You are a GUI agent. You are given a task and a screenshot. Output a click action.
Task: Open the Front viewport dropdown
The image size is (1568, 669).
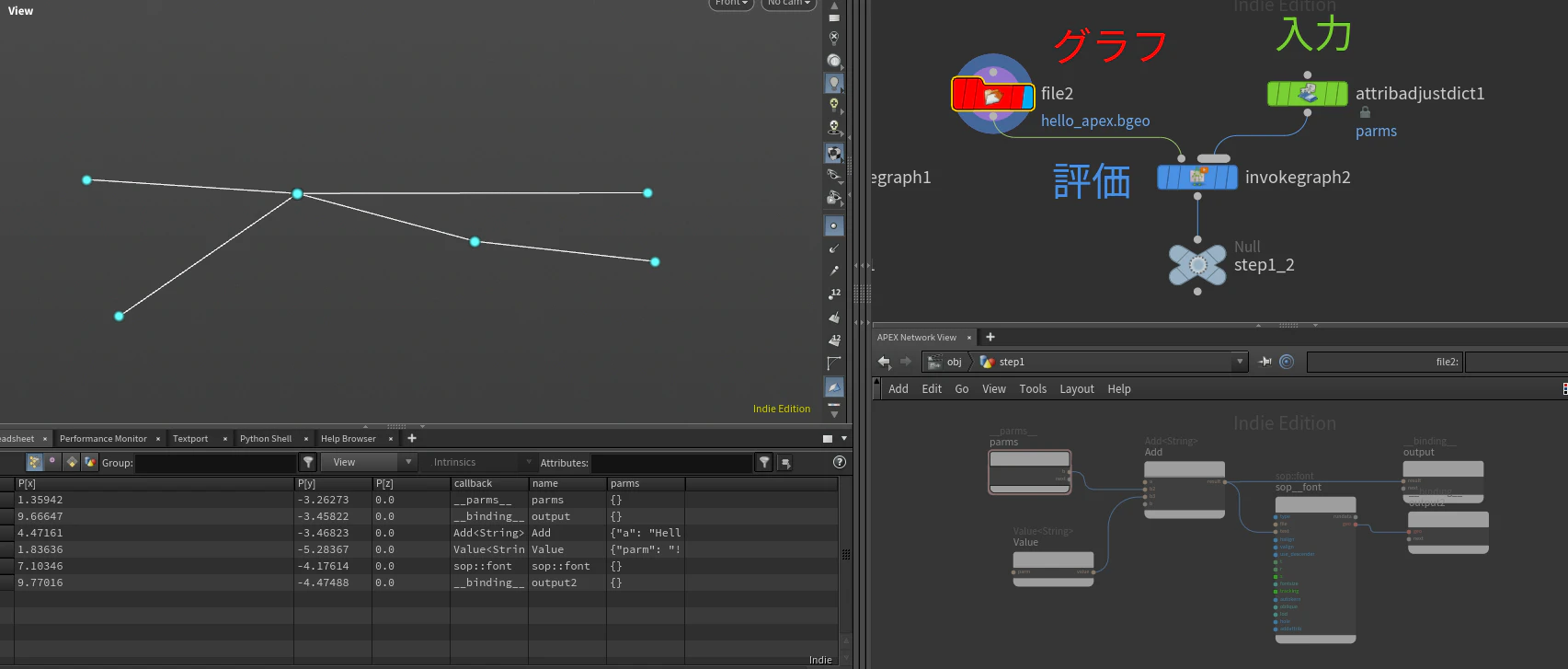(x=731, y=4)
